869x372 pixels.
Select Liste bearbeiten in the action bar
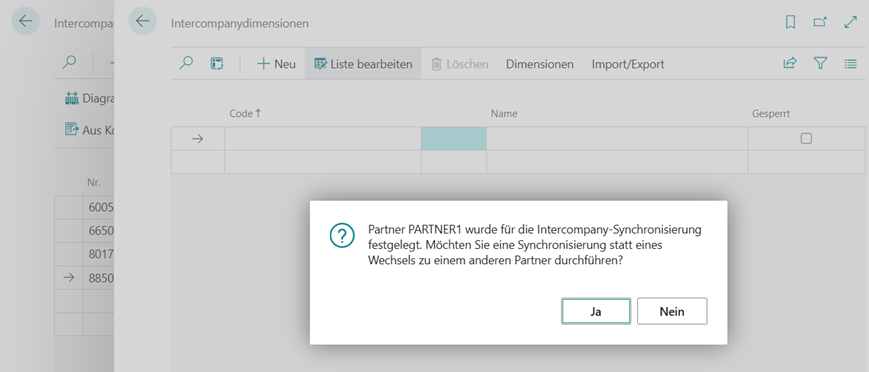tap(363, 64)
